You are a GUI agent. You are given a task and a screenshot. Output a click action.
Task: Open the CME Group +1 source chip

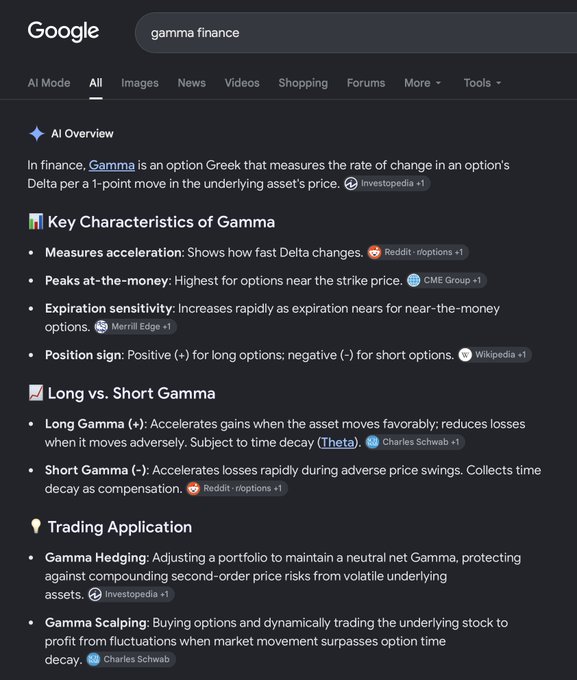click(x=446, y=280)
